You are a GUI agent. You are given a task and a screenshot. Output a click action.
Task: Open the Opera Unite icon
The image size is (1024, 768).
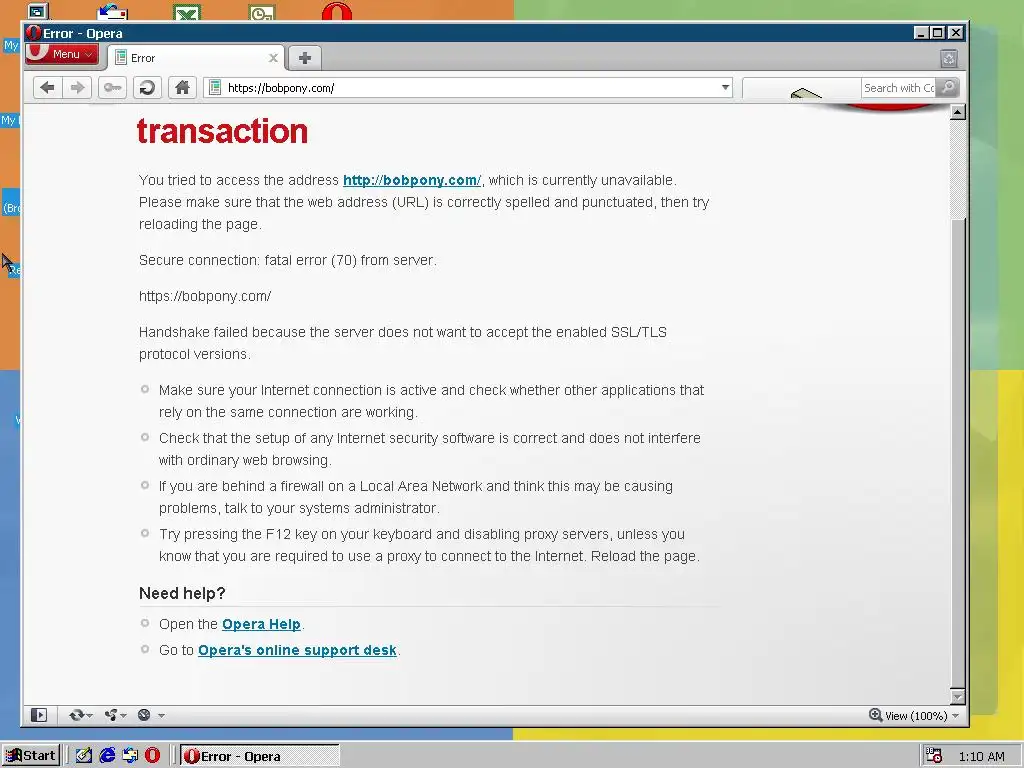click(111, 715)
